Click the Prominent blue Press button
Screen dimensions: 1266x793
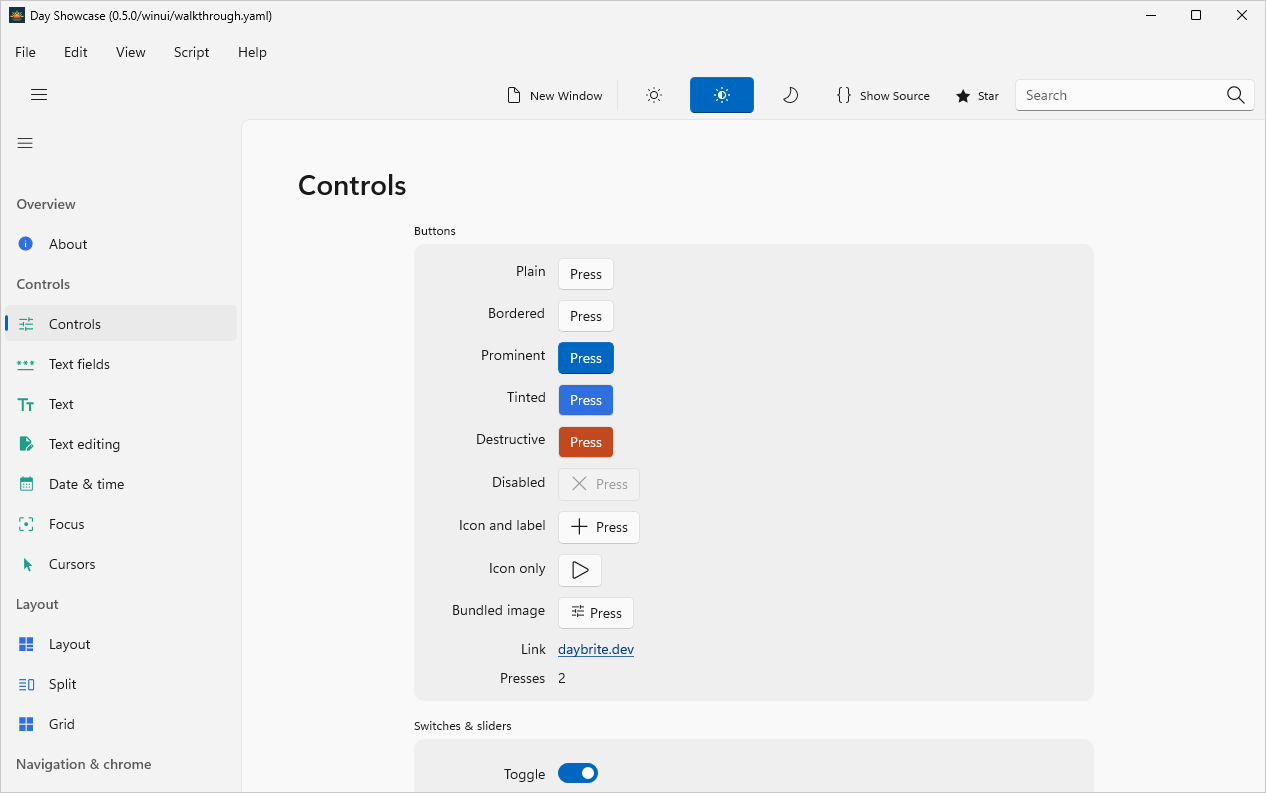pos(586,358)
